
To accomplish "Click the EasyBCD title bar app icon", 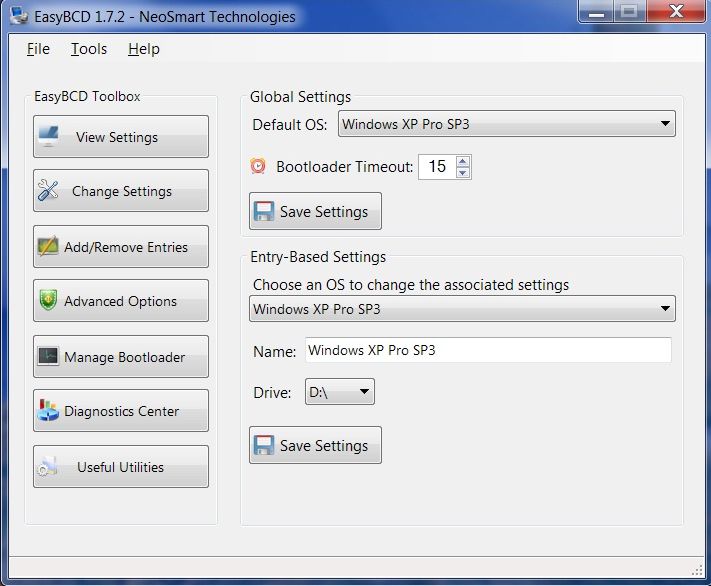I will 19,16.
